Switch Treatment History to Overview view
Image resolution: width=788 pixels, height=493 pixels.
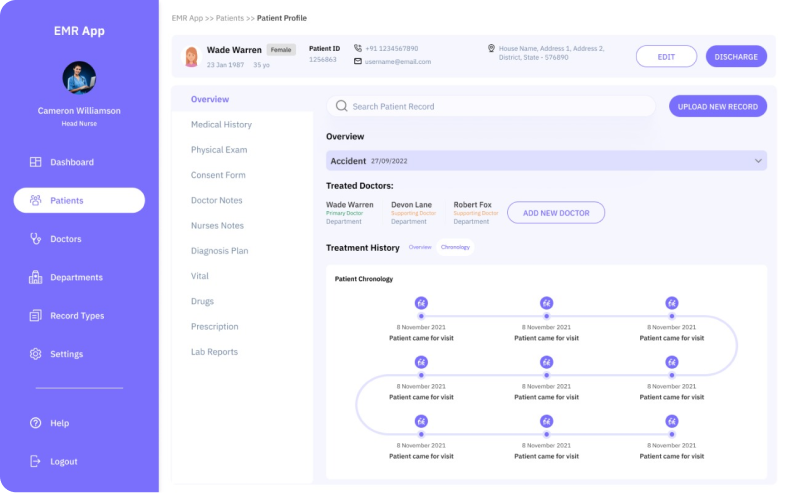(419, 247)
